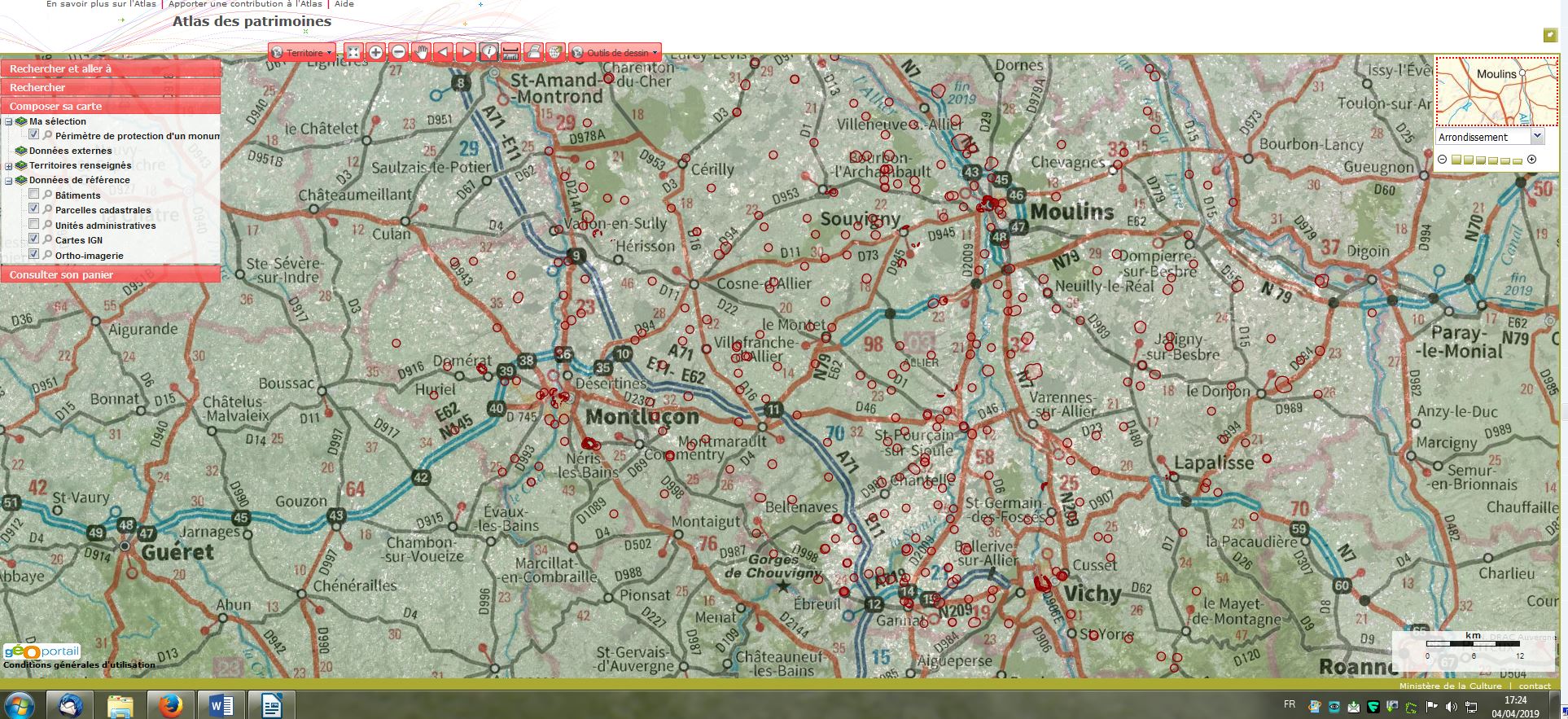Select the tallest zoom level block
Image resolution: width=1568 pixels, height=719 pixels.
click(x=1456, y=160)
